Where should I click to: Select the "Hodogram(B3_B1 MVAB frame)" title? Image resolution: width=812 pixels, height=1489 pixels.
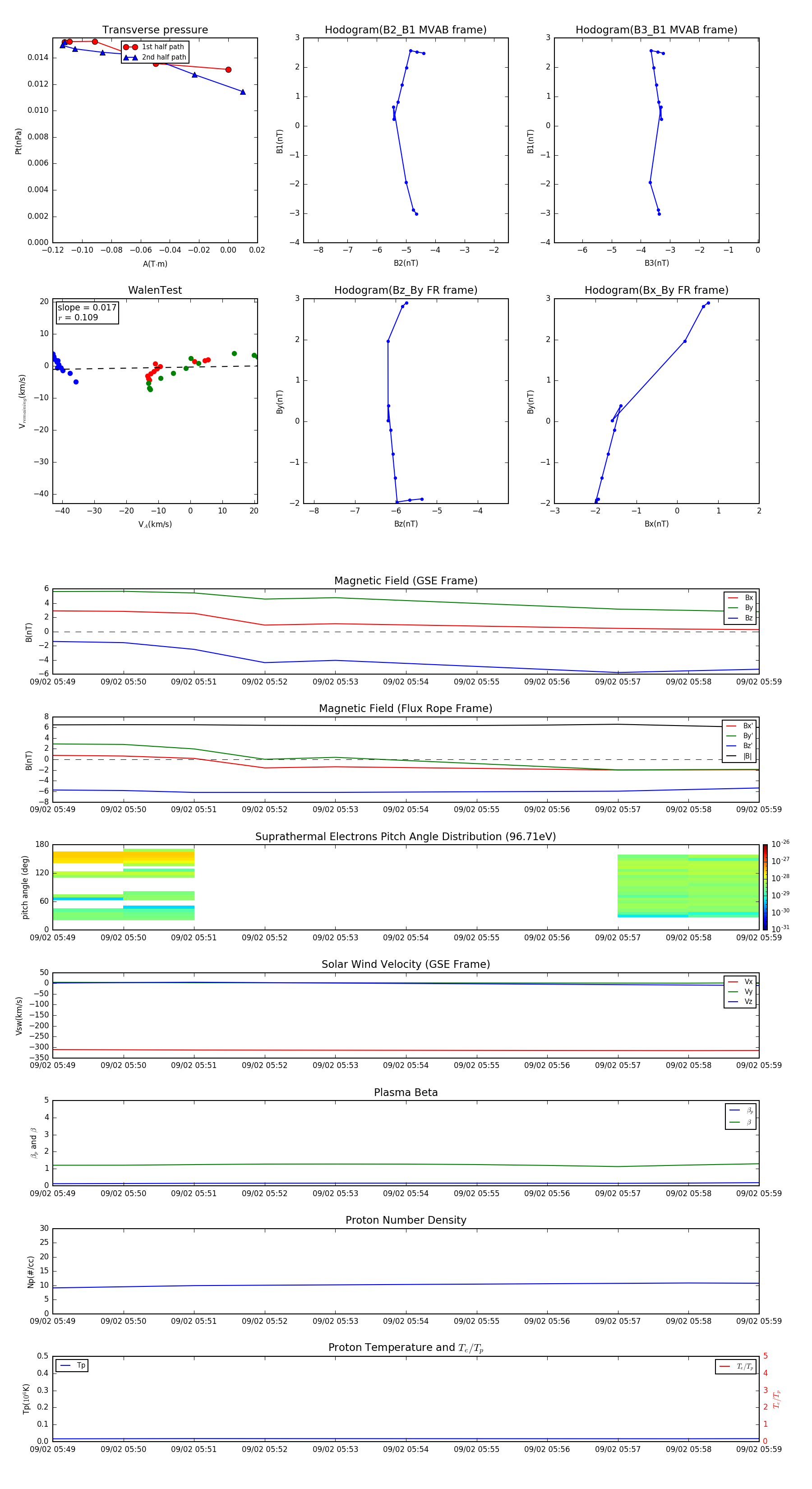pyautogui.click(x=656, y=29)
